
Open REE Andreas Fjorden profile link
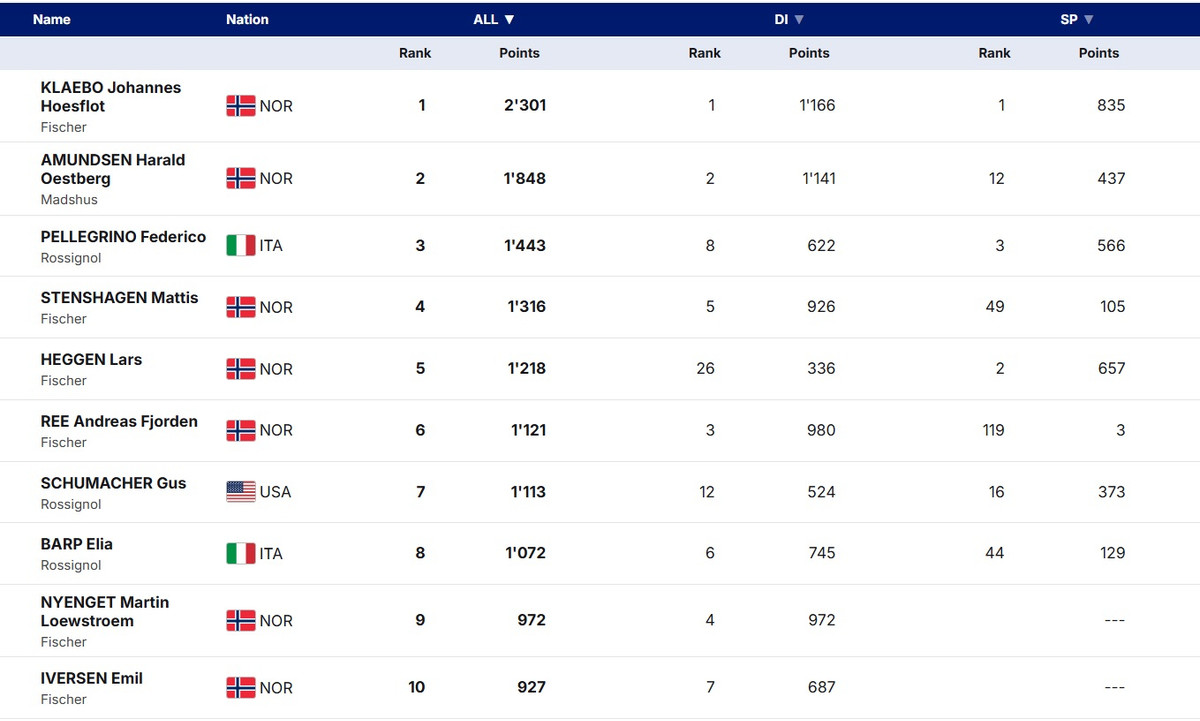click(119, 421)
